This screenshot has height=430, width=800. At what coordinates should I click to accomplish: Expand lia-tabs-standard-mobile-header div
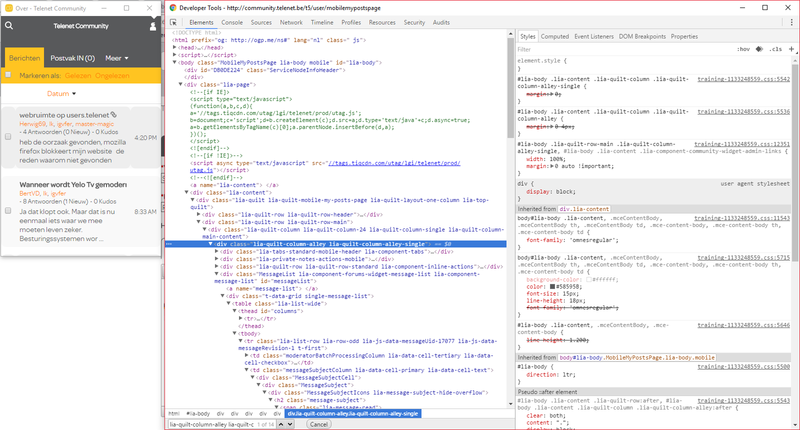click(x=216, y=251)
